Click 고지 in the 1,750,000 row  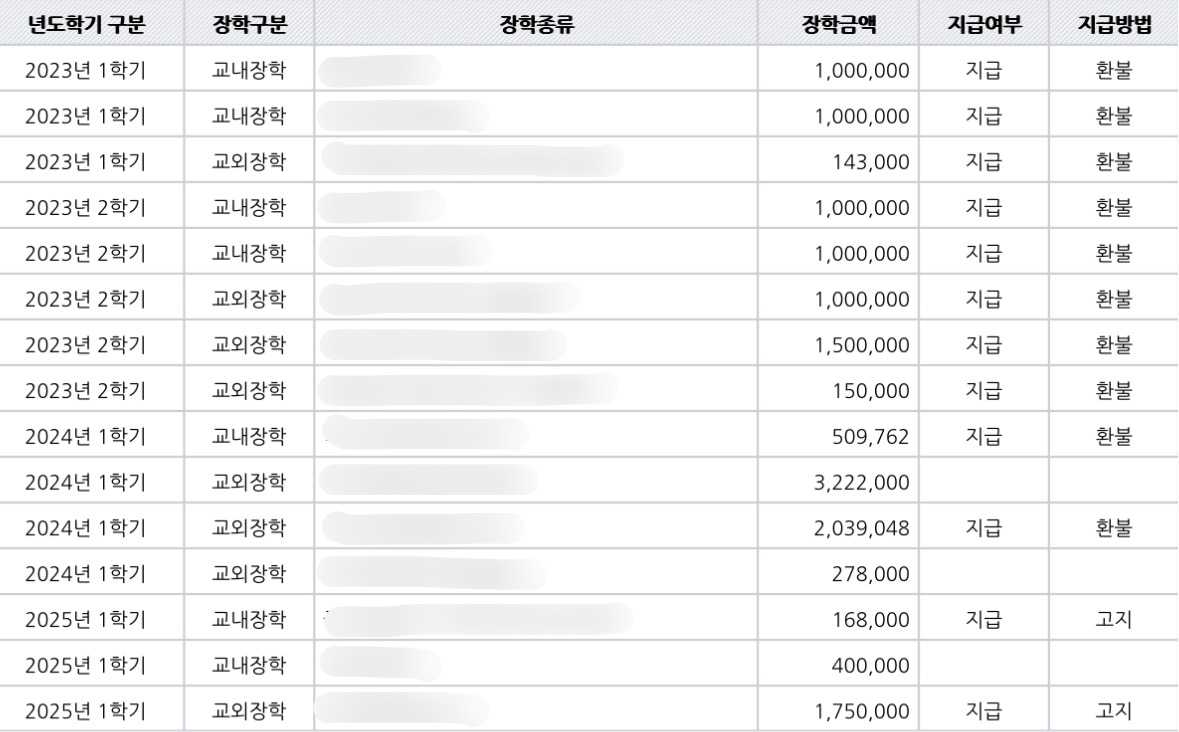click(1114, 711)
